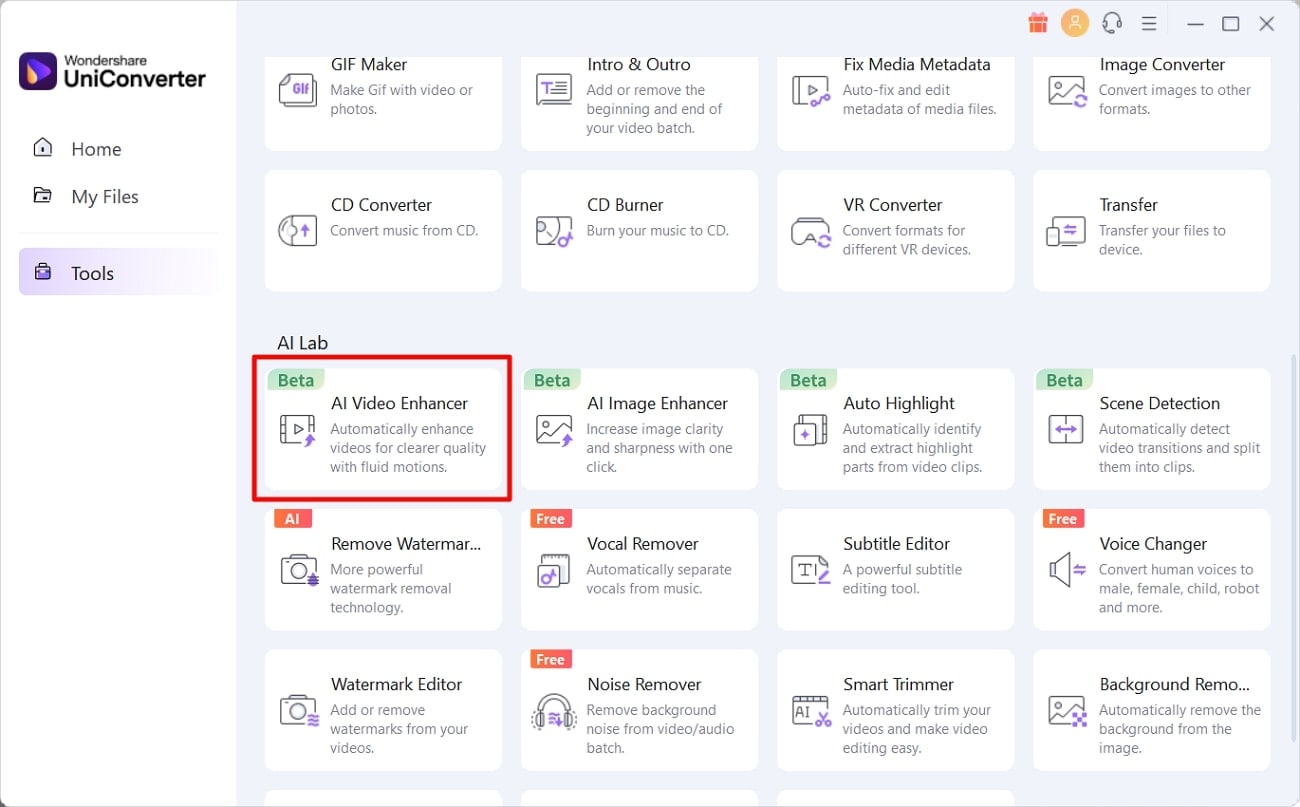Viewport: 1300px width, 807px height.
Task: Click text 'Burn your music to CD.'
Action: point(657,230)
